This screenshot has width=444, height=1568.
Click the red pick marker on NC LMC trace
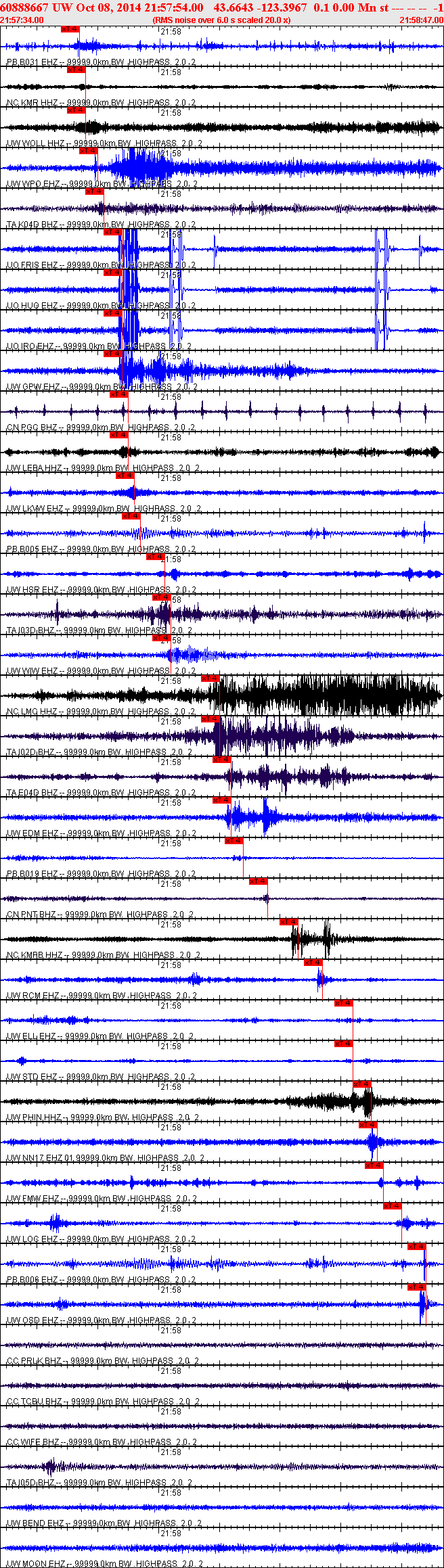(210, 678)
